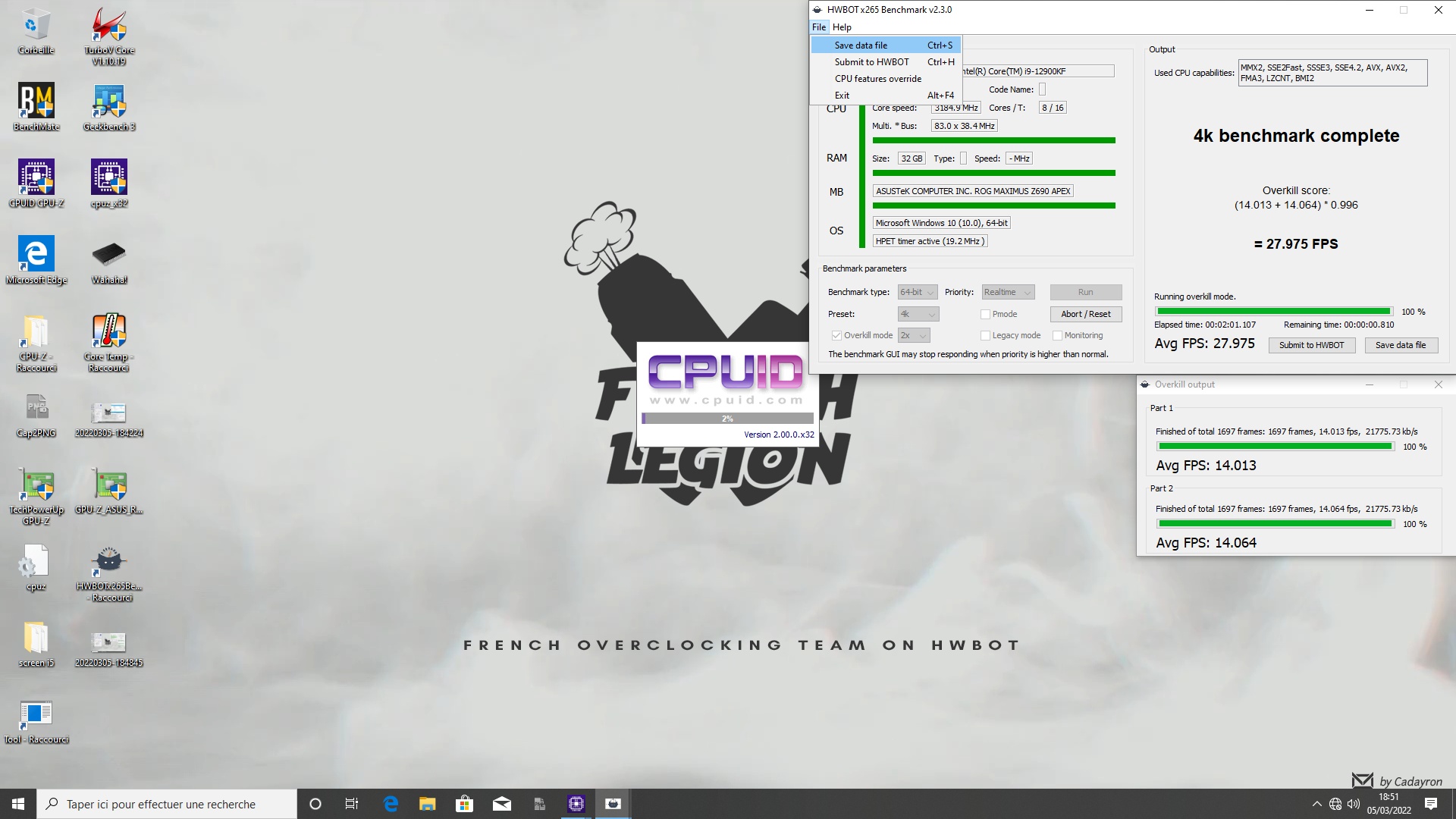Open the Cortana circle button

[x=315, y=804]
